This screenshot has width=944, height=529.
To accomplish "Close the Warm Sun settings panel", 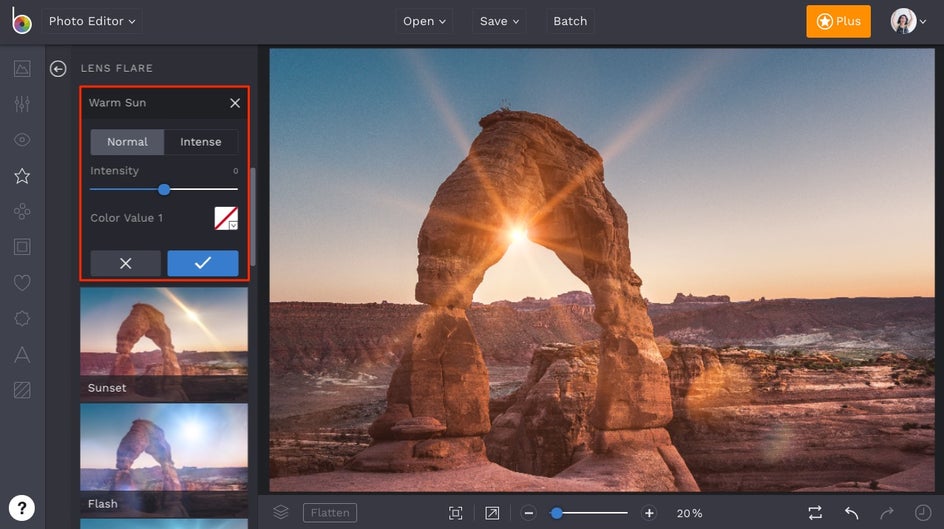I will point(235,103).
